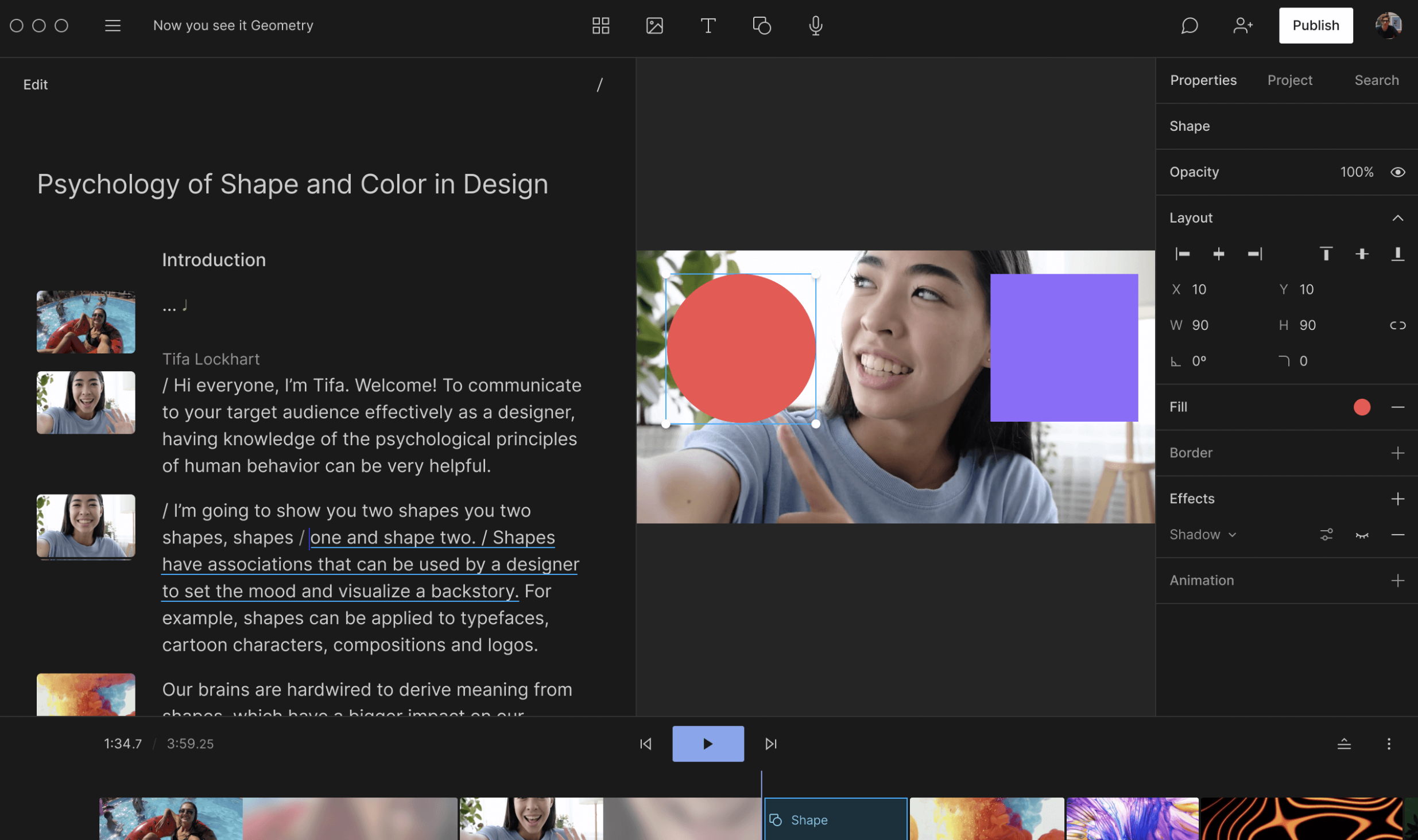
Task: Switch to the Project tab
Action: point(1290,80)
